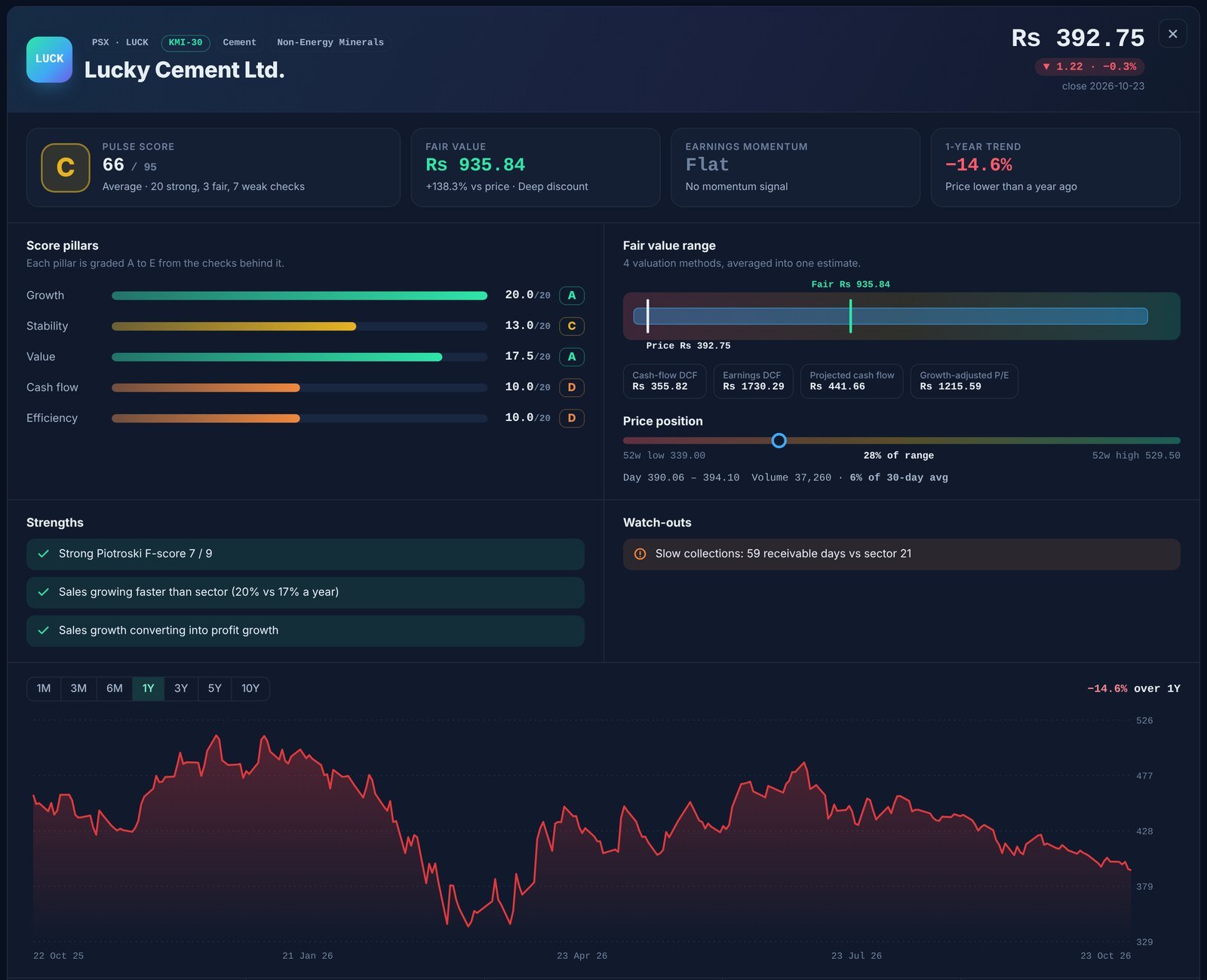Image resolution: width=1207 pixels, height=980 pixels.
Task: Click the LUCK ticker logo icon
Action: pos(49,59)
